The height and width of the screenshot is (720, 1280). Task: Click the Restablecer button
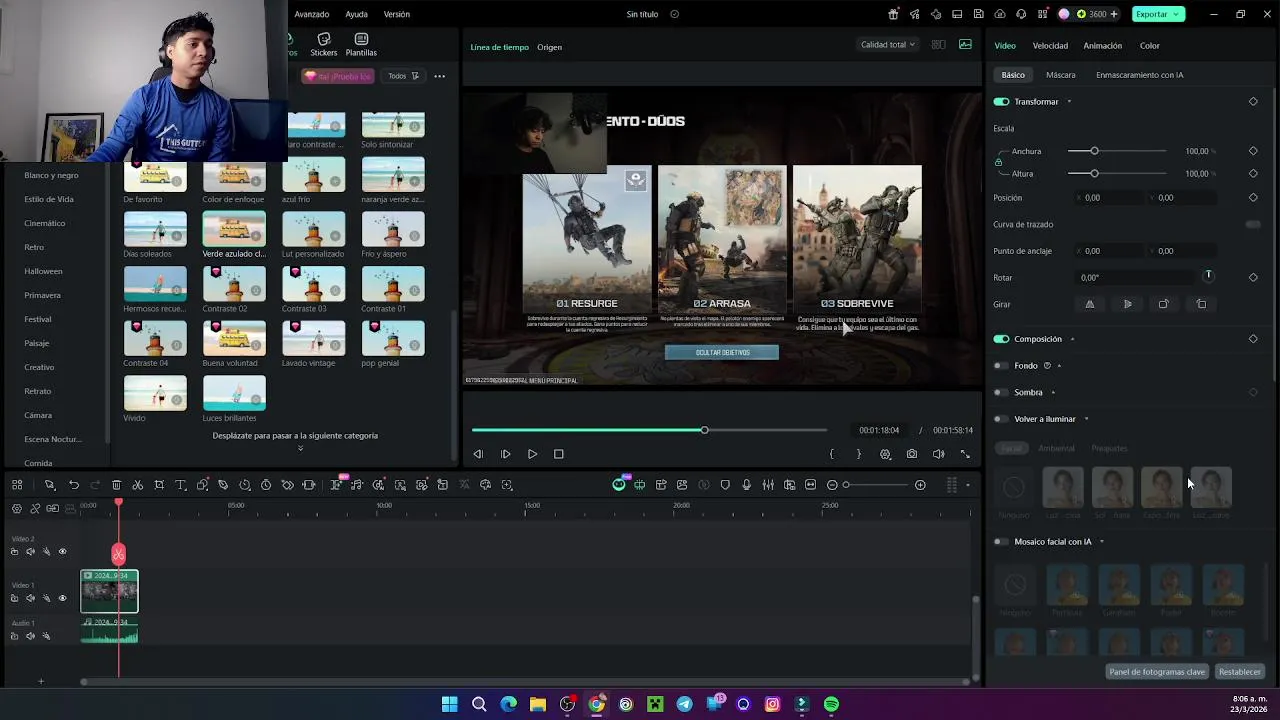(1240, 672)
